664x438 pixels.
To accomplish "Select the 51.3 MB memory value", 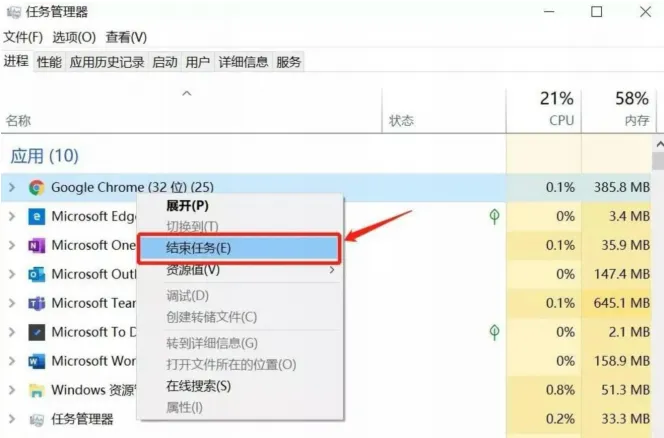I will pos(625,390).
